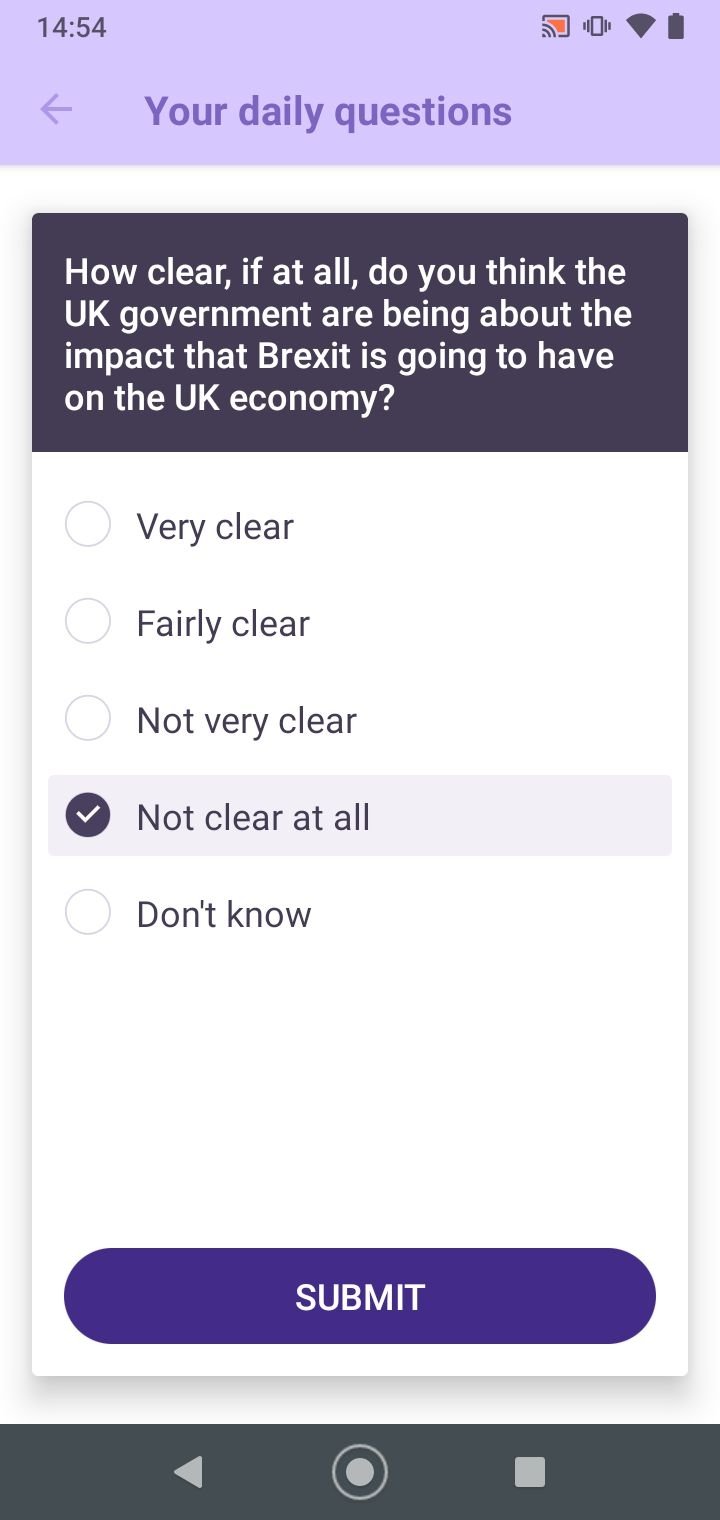Select the Not very clear radio button
This screenshot has height=1520, width=720.
(x=88, y=719)
